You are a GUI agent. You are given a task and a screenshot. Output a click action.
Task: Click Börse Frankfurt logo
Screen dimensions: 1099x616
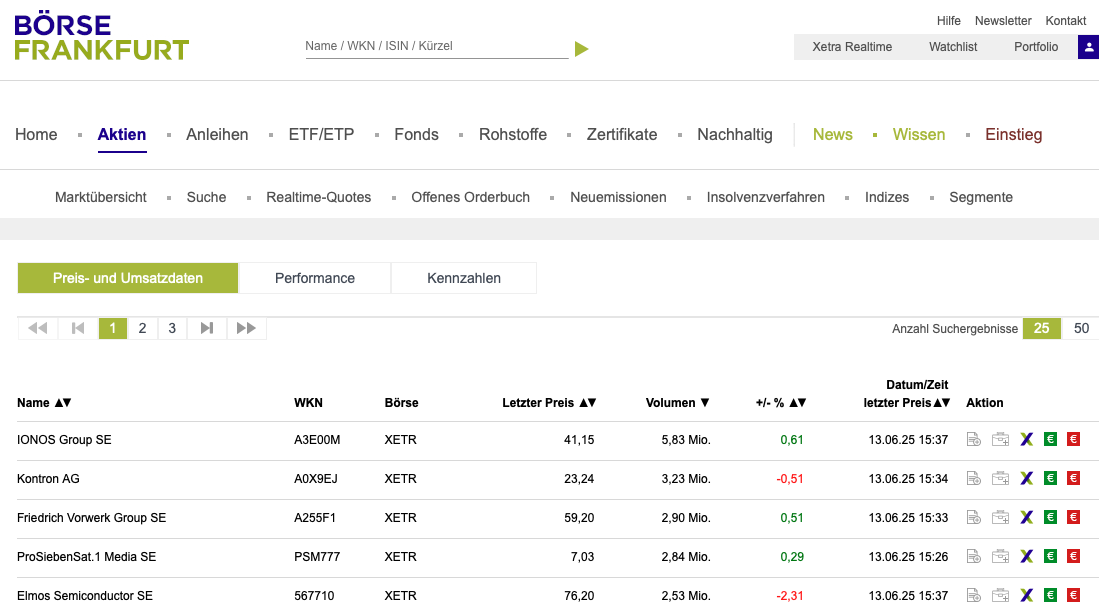[102, 36]
